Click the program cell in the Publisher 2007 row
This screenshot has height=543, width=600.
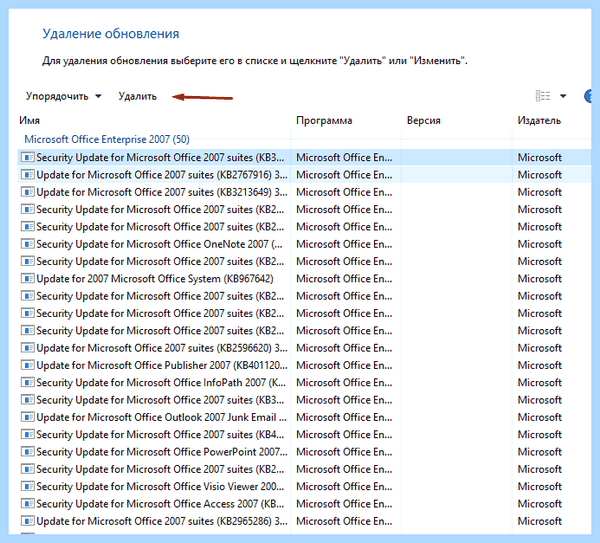pyautogui.click(x=344, y=365)
